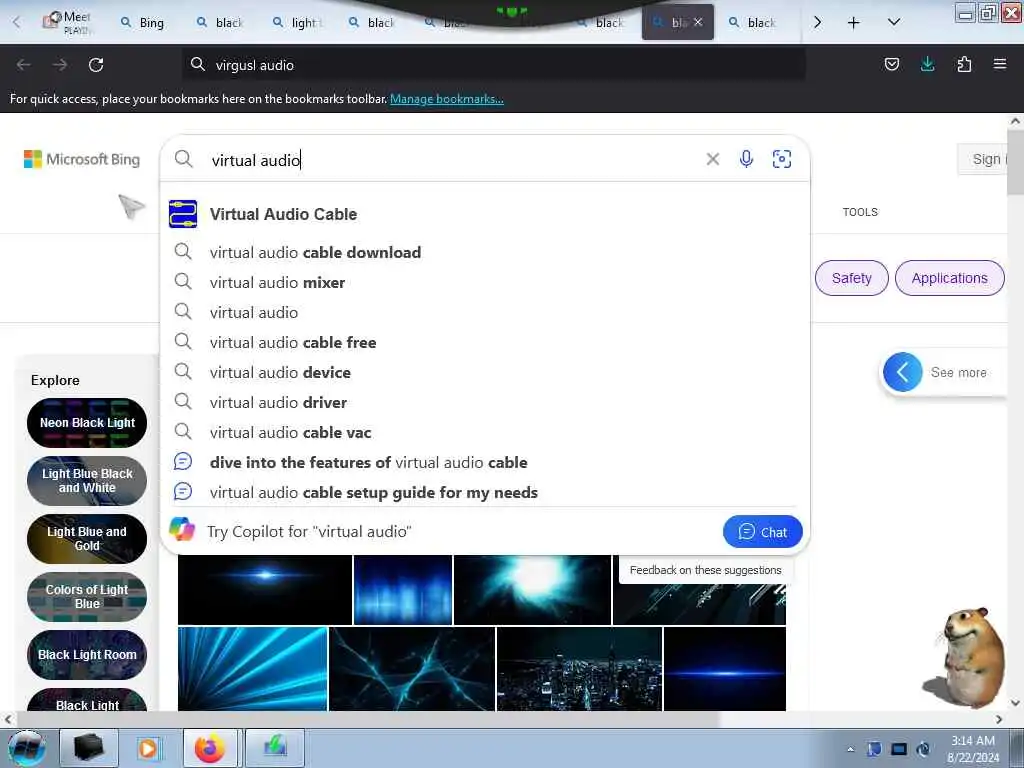The width and height of the screenshot is (1024, 768).
Task: Open Neon Black Light explore chip
Action: (87, 423)
